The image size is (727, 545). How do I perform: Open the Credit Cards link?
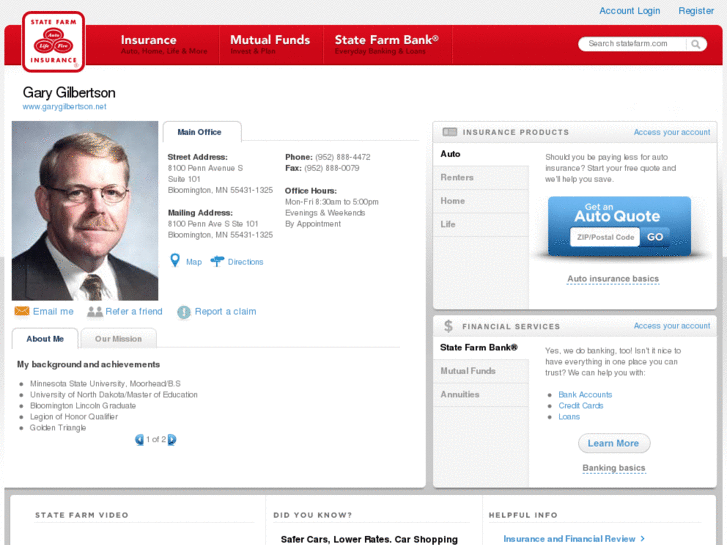click(580, 406)
